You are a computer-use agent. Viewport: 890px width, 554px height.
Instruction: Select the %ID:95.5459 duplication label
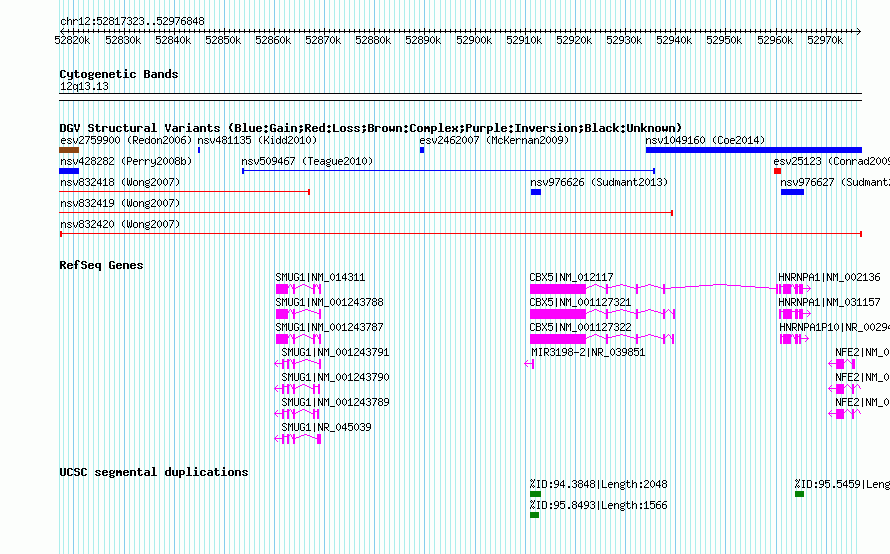(x=842, y=484)
